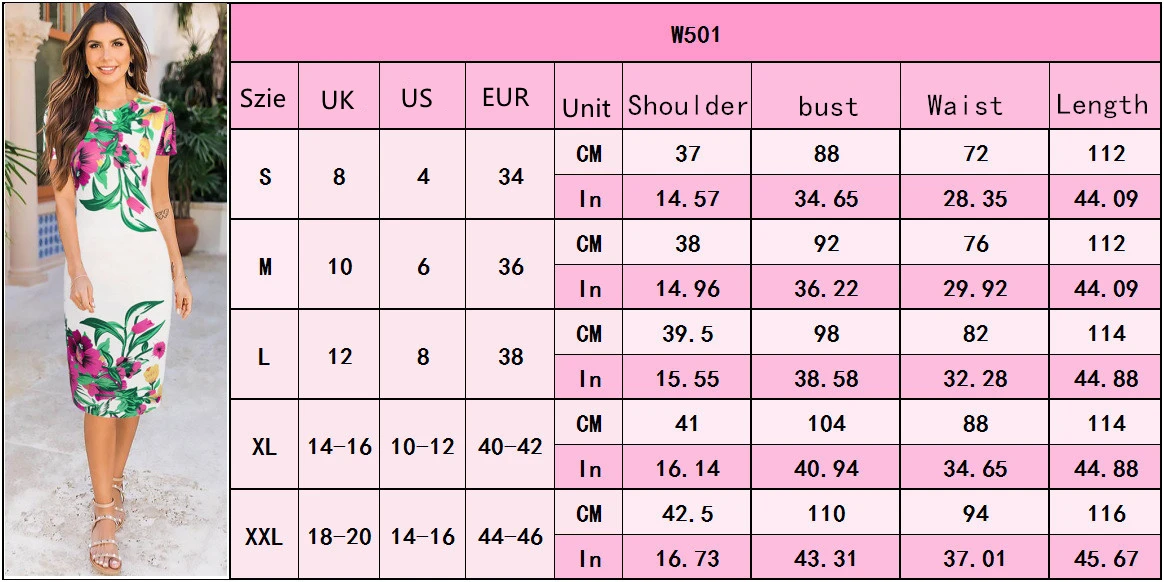Click UK size 14-16 cell
Image resolution: width=1164 pixels, height=582 pixels.
(x=339, y=446)
